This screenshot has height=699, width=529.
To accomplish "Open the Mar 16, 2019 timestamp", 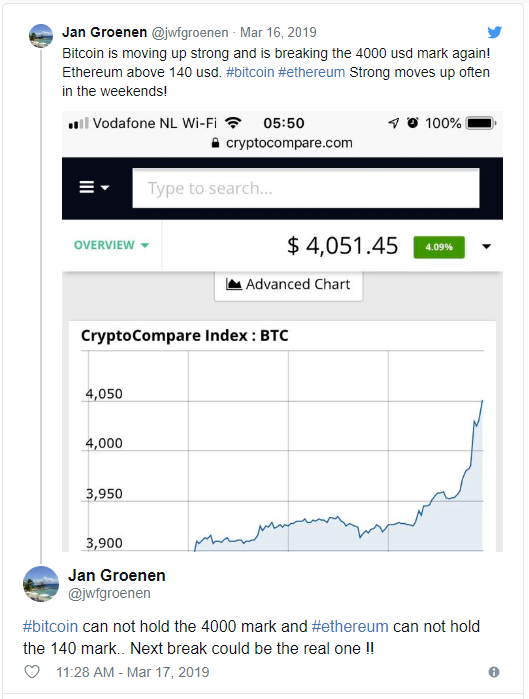I will click(278, 33).
